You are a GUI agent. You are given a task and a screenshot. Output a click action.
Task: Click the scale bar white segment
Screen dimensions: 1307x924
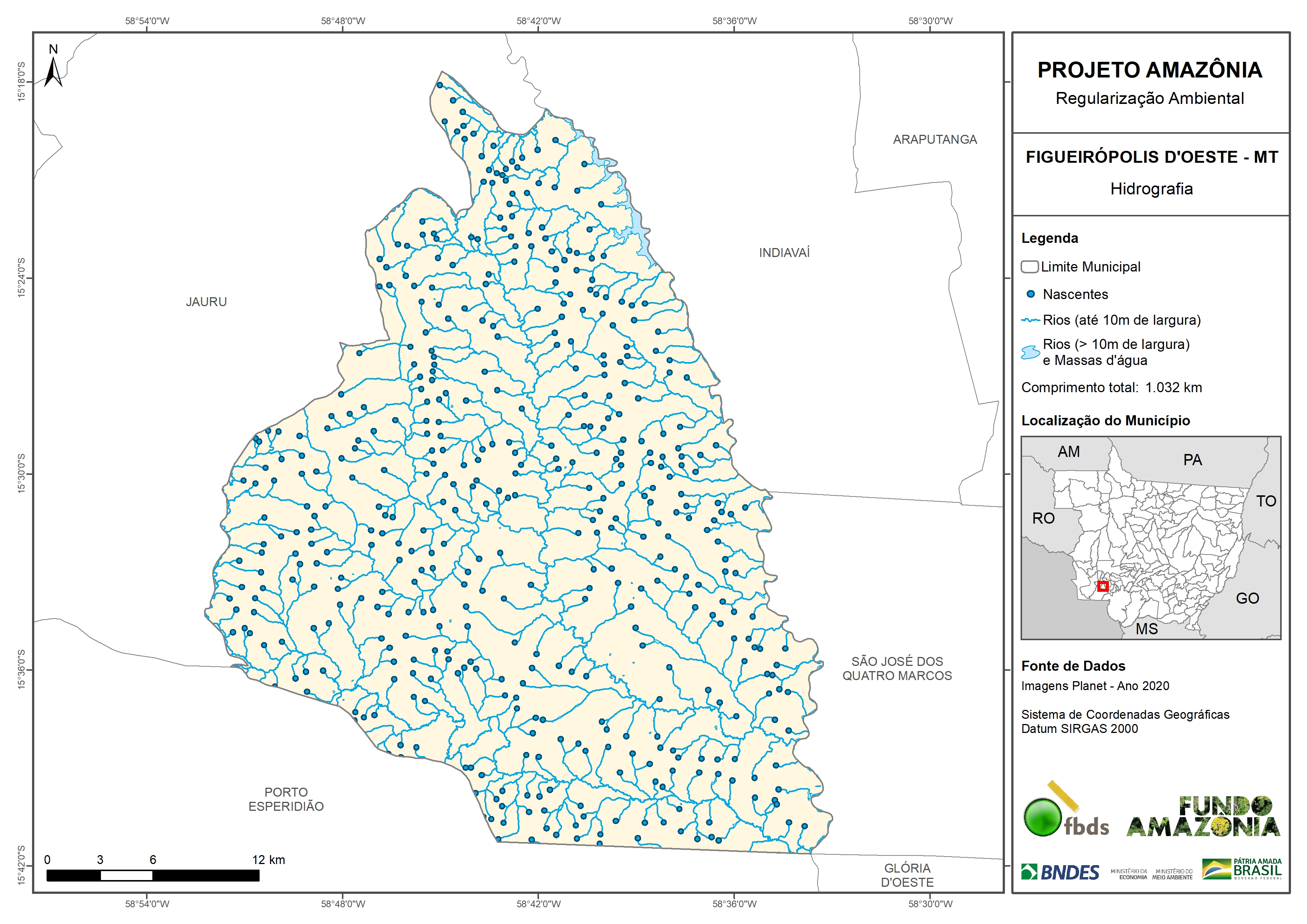pyautogui.click(x=126, y=876)
